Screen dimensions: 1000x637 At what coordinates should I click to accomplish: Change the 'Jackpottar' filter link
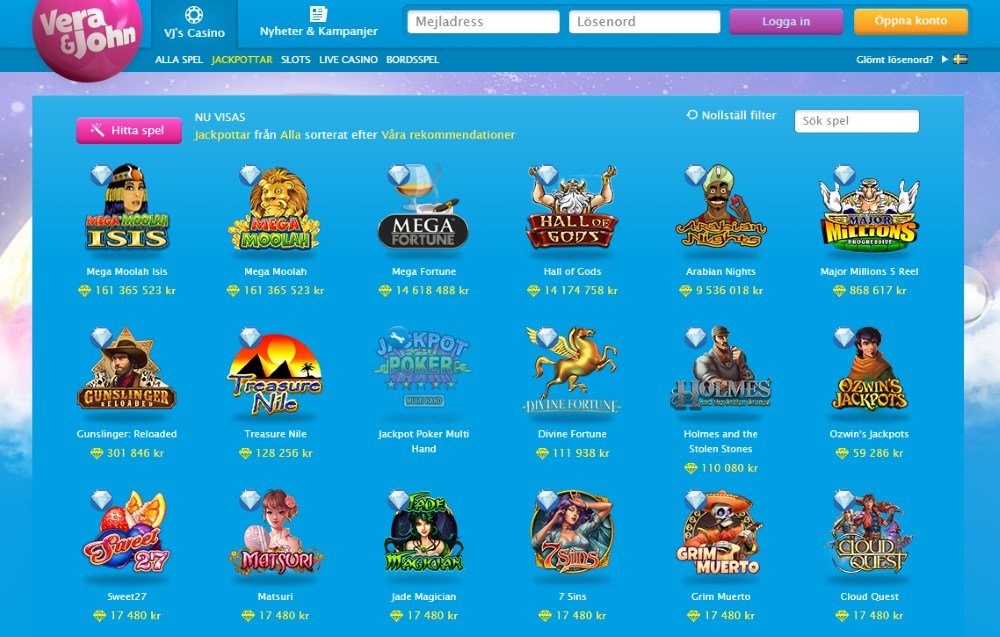222,135
